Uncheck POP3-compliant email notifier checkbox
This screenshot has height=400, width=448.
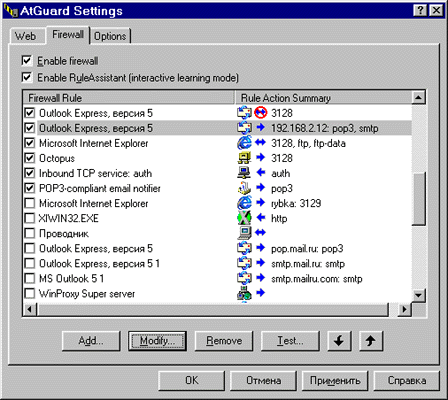tap(30, 188)
